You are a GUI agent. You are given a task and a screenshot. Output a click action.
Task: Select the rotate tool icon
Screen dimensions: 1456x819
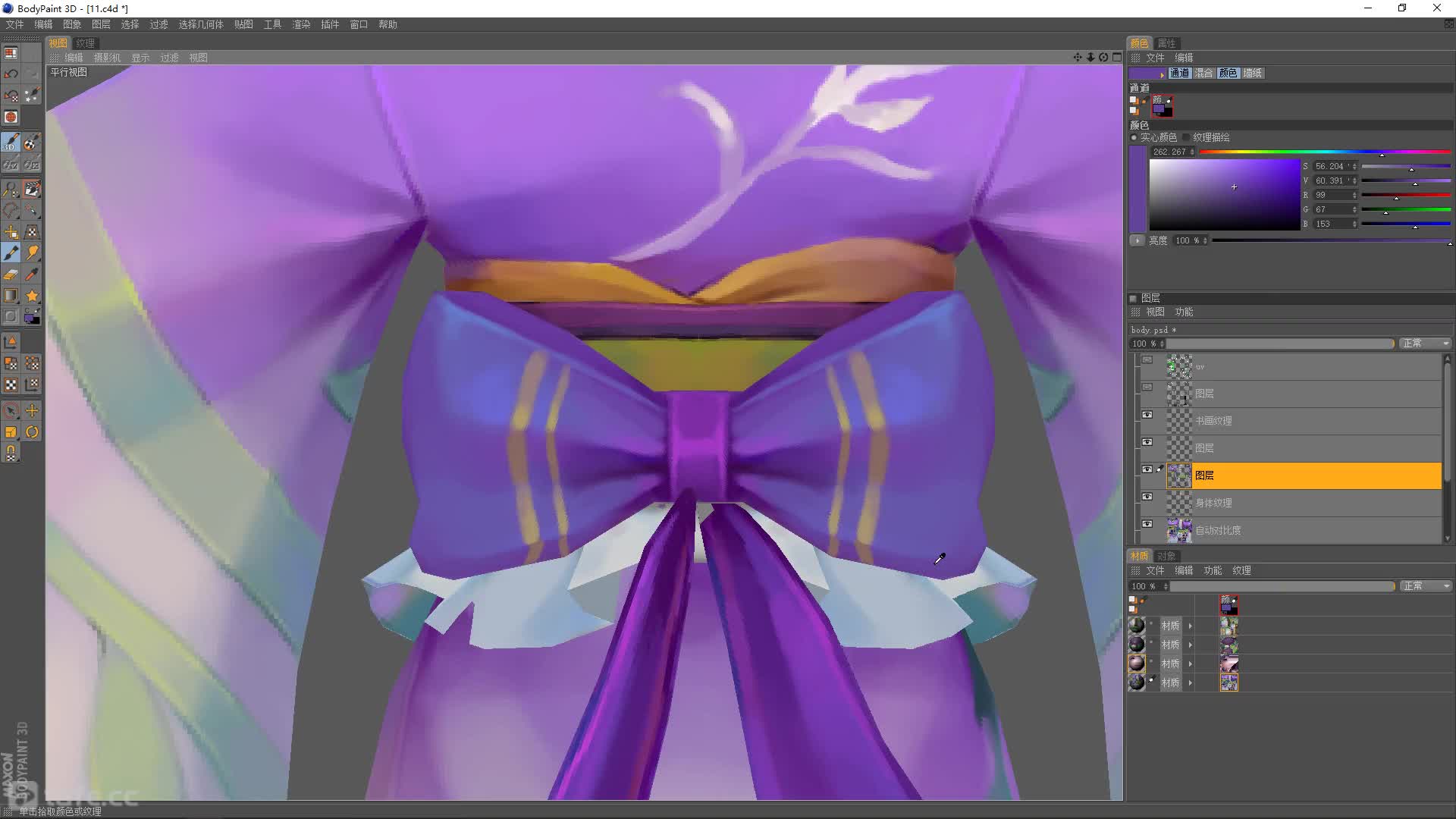pyautogui.click(x=32, y=431)
